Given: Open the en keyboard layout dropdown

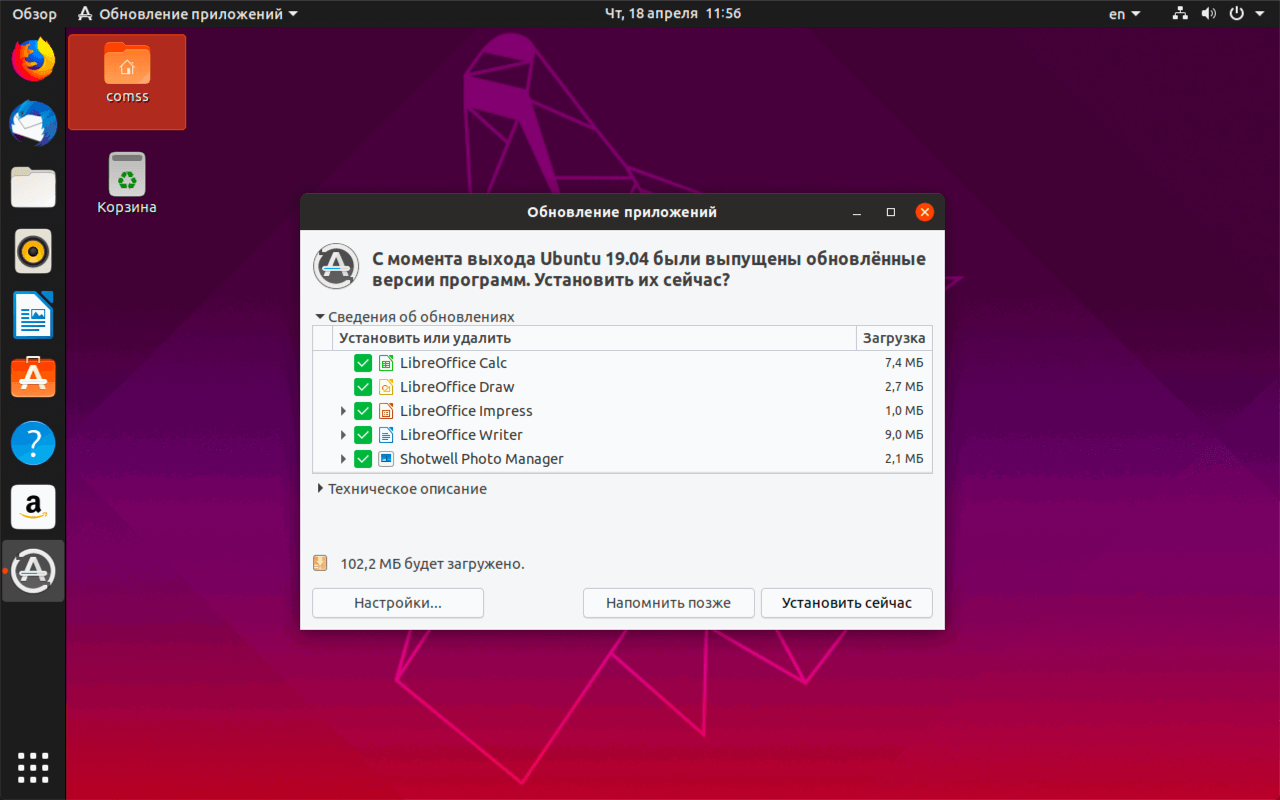Looking at the screenshot, I should (1125, 14).
